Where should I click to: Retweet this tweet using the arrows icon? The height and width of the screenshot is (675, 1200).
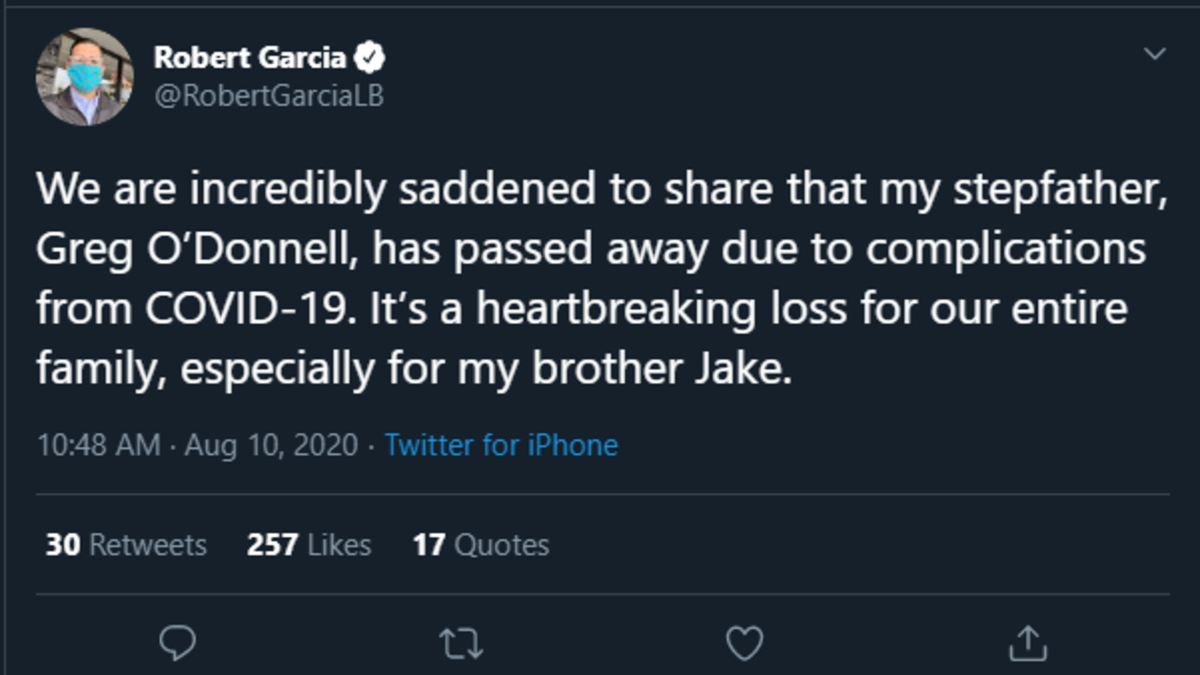[x=462, y=641]
